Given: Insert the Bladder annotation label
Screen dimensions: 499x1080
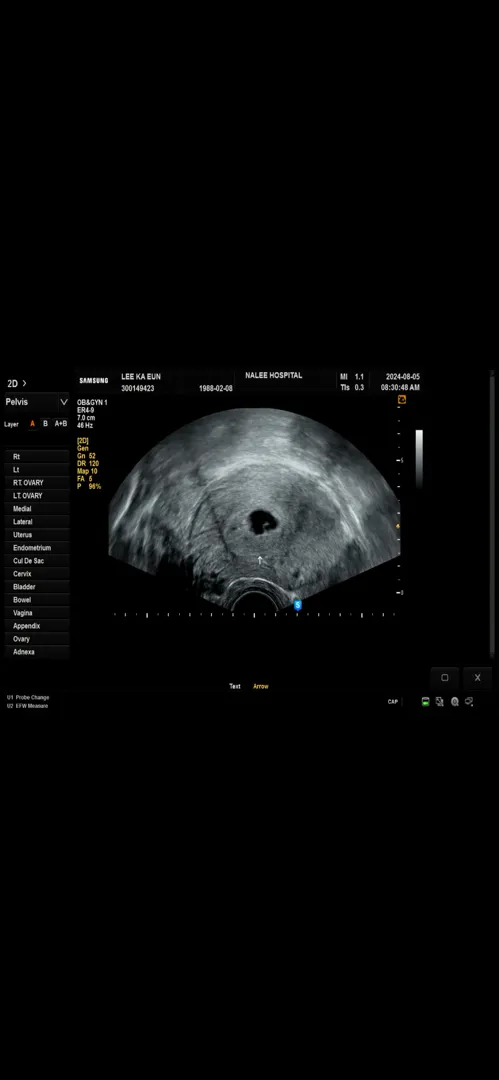Looking at the screenshot, I should [37, 587].
